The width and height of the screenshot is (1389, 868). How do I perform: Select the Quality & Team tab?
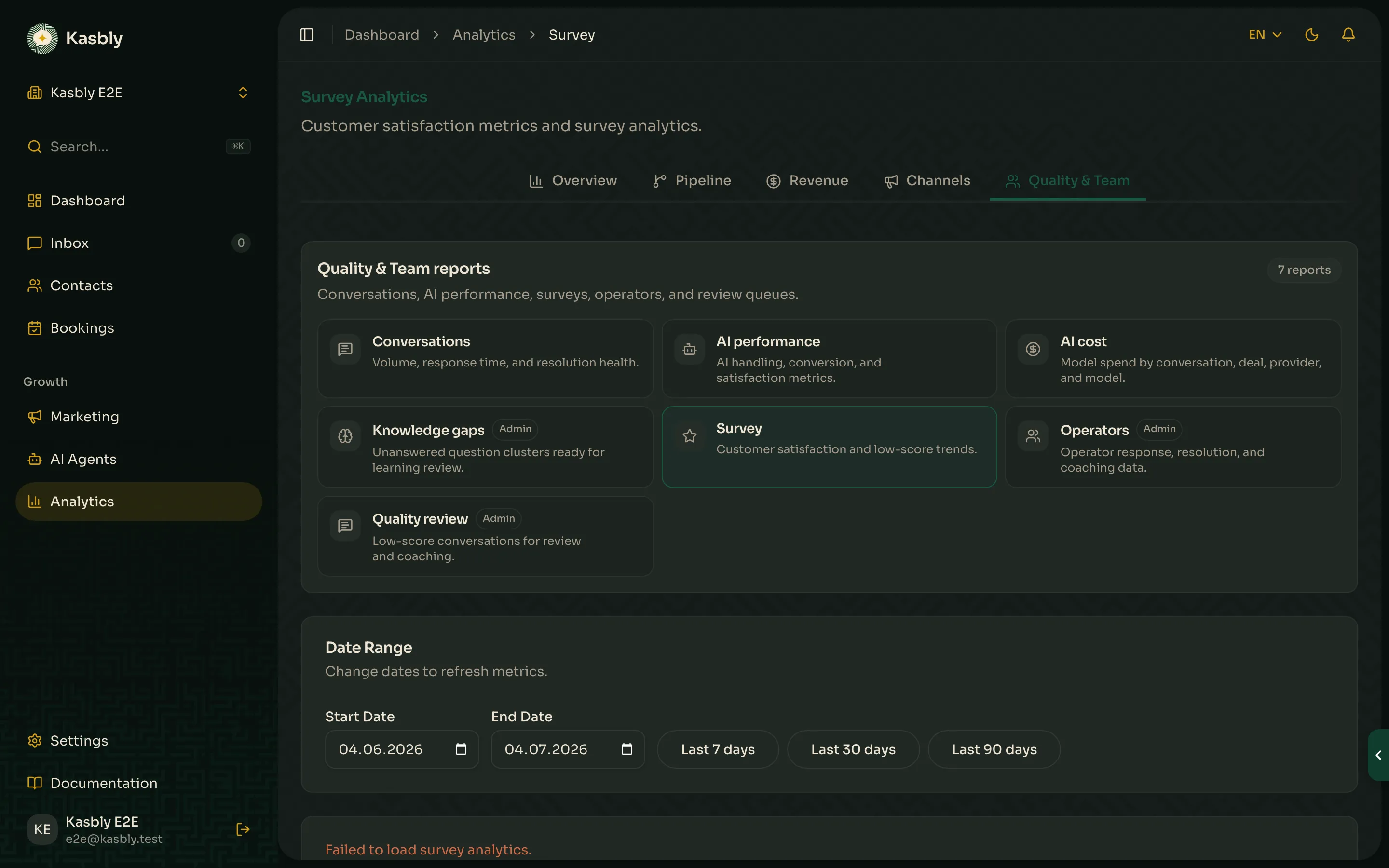click(x=1068, y=181)
